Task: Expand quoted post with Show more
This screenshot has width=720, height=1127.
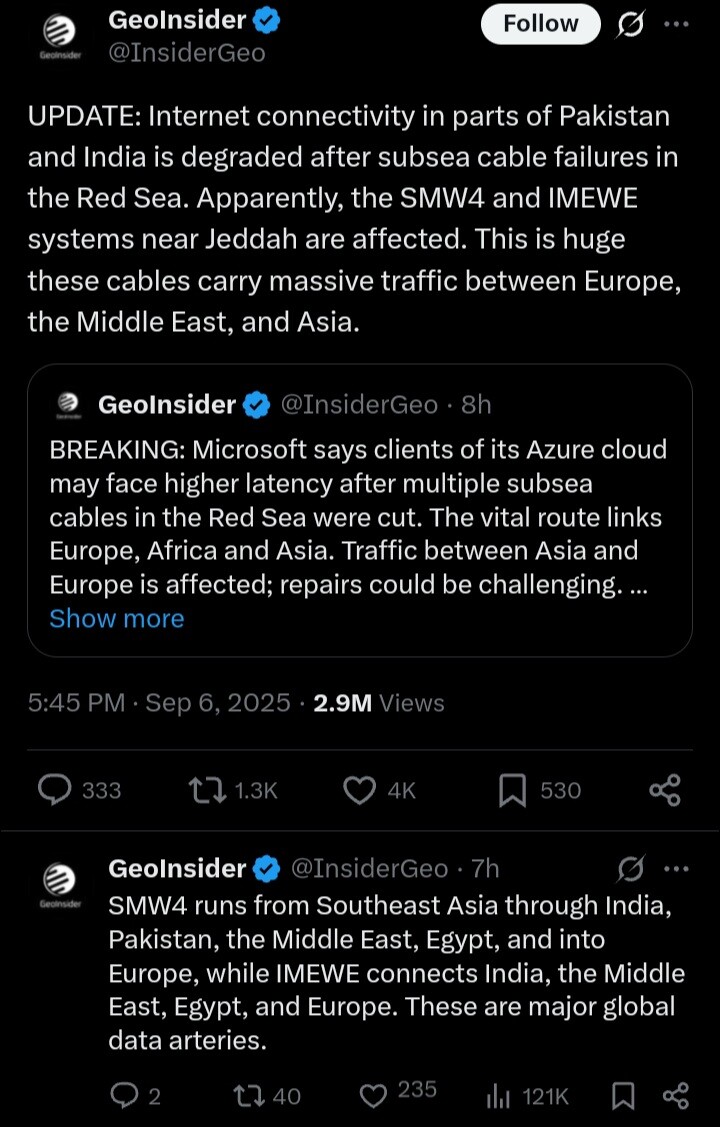Action: click(117, 619)
